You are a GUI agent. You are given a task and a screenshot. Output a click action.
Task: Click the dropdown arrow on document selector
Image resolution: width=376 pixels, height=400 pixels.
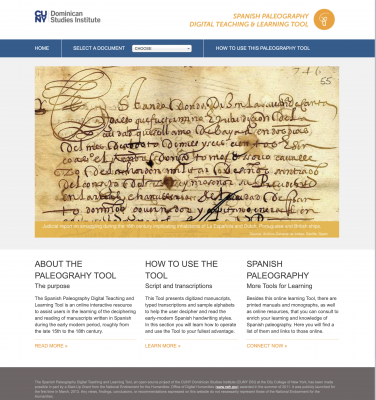coord(189,49)
